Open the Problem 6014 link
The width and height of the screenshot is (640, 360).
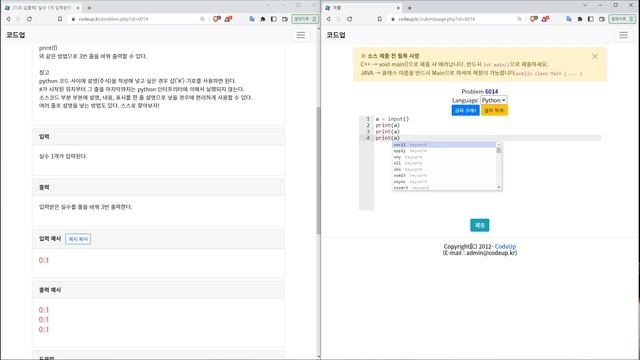coord(491,91)
